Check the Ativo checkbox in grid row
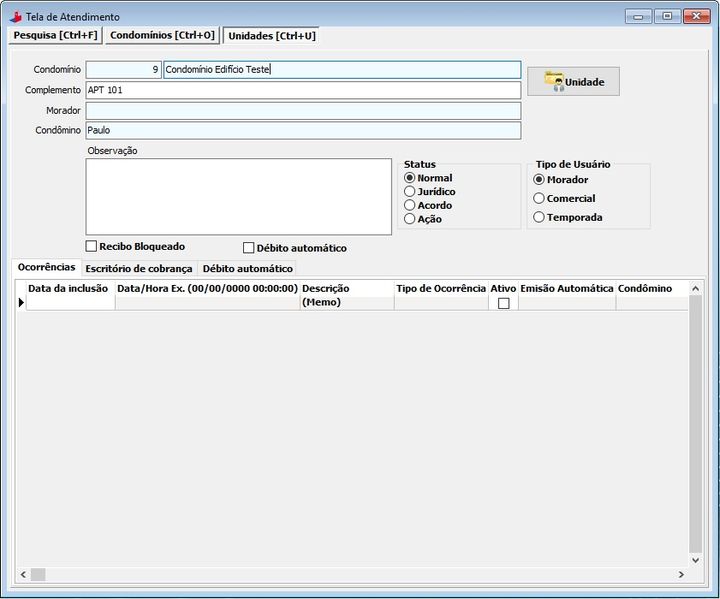Screen dimensions: 720x599 point(503,303)
